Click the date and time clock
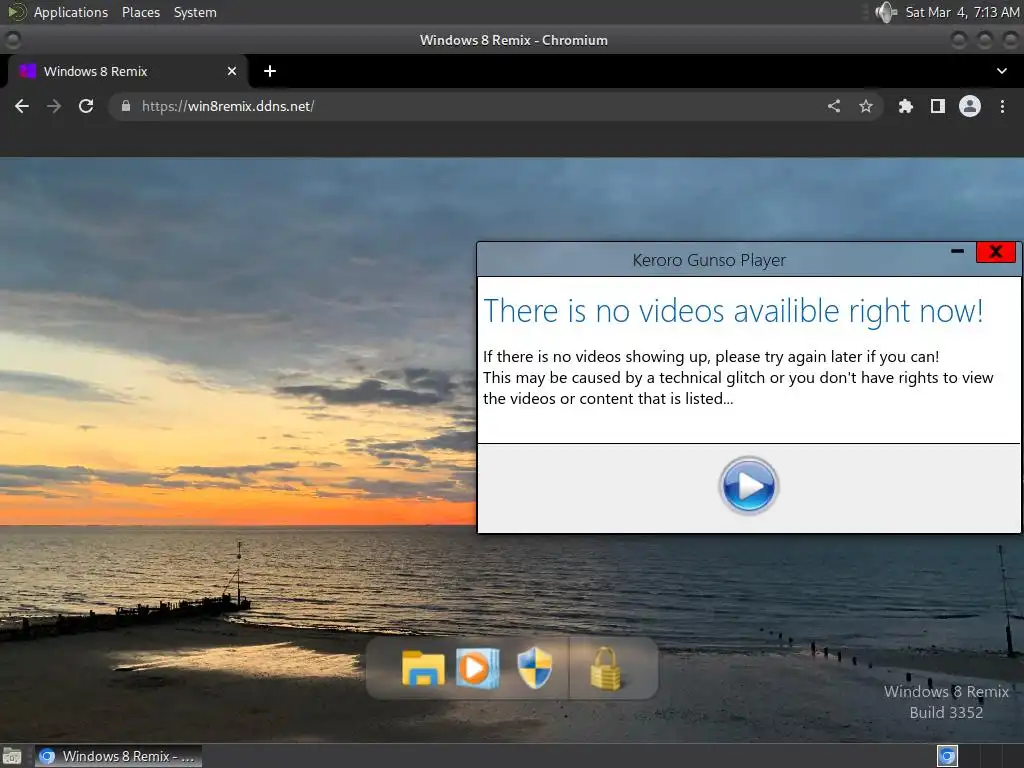The height and width of the screenshot is (768, 1024). [962, 12]
